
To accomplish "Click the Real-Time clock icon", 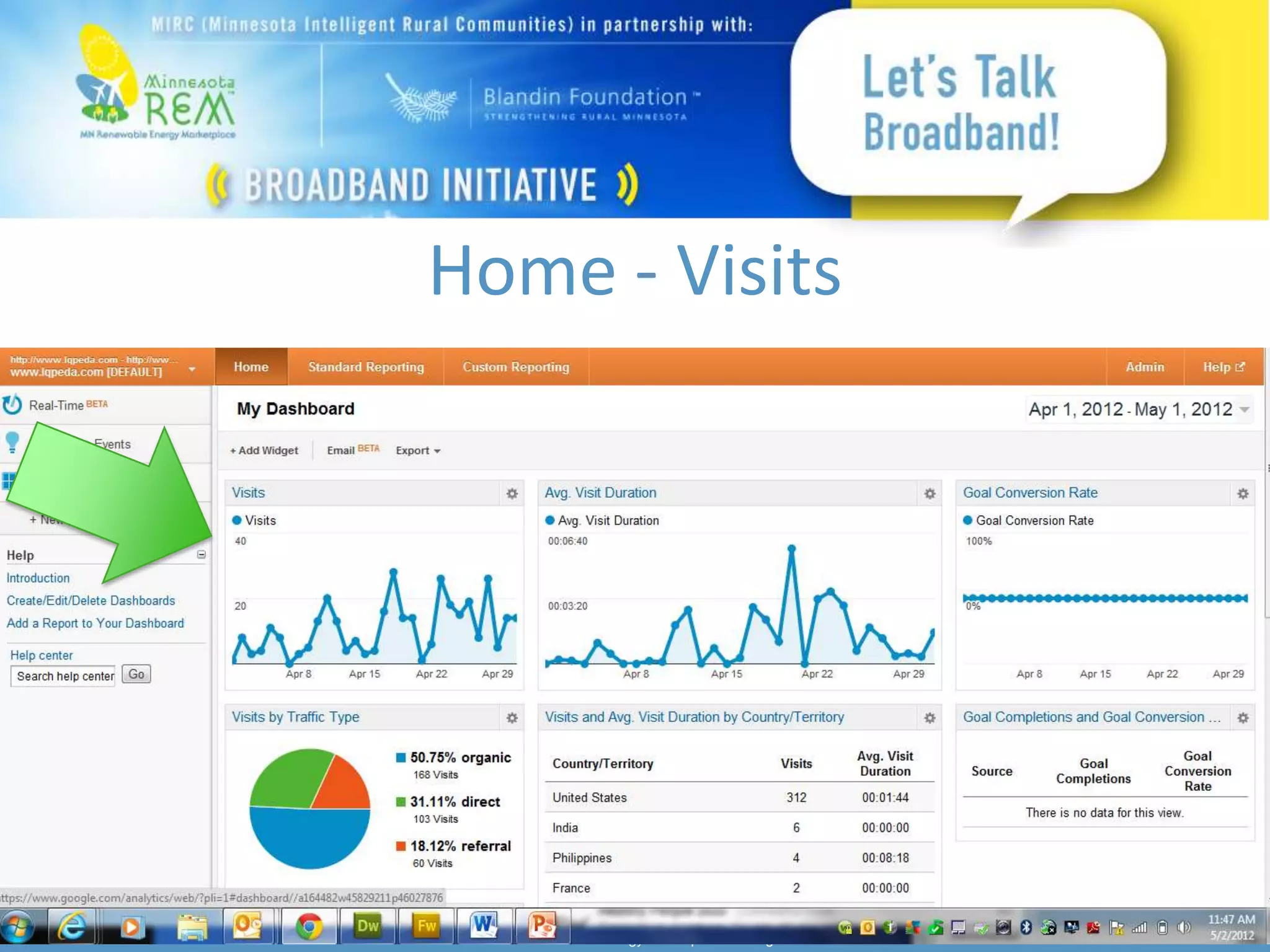I will 12,405.
